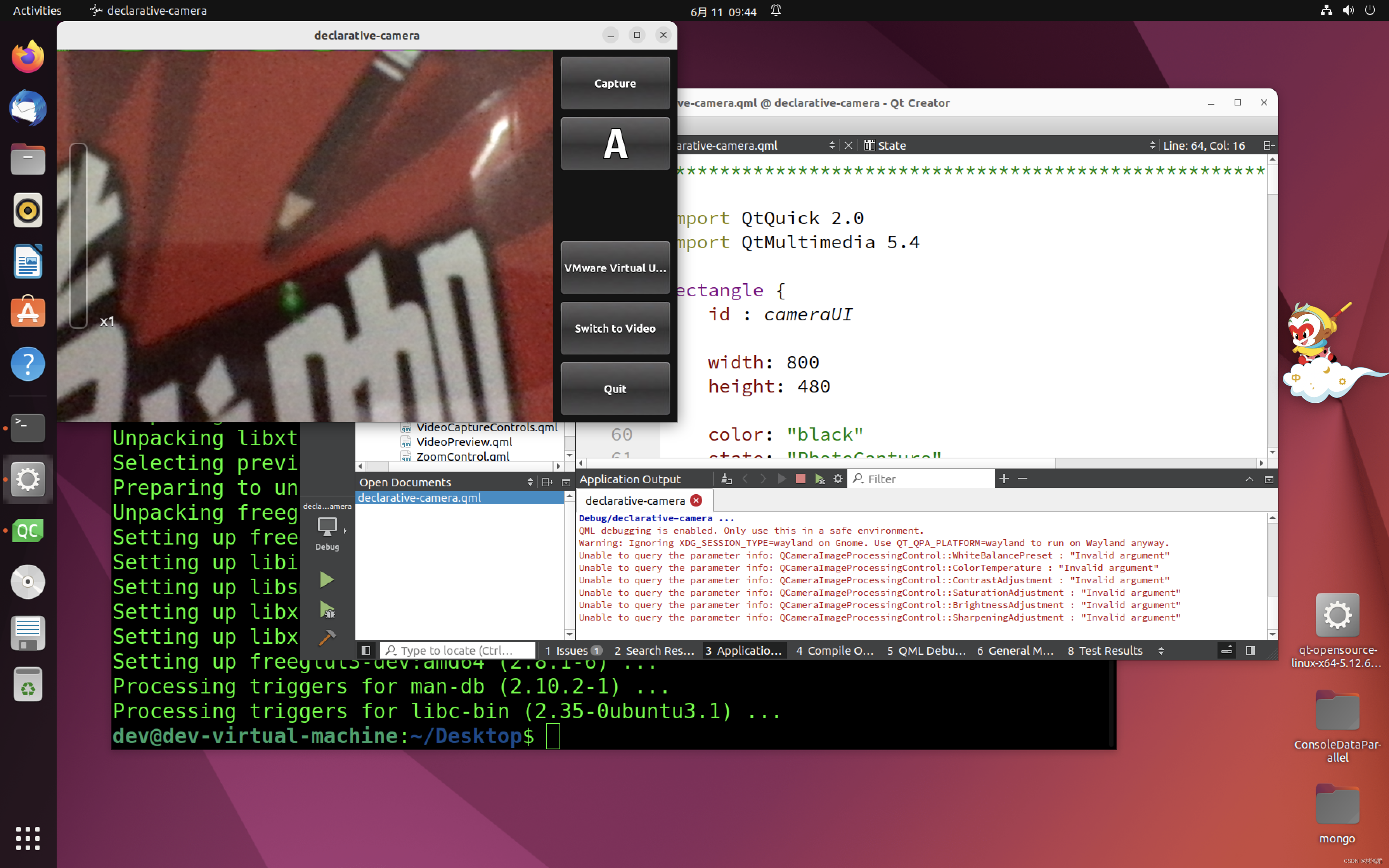Split the Open Documents pane
Viewport: 1389px width, 868px height.
547,482
